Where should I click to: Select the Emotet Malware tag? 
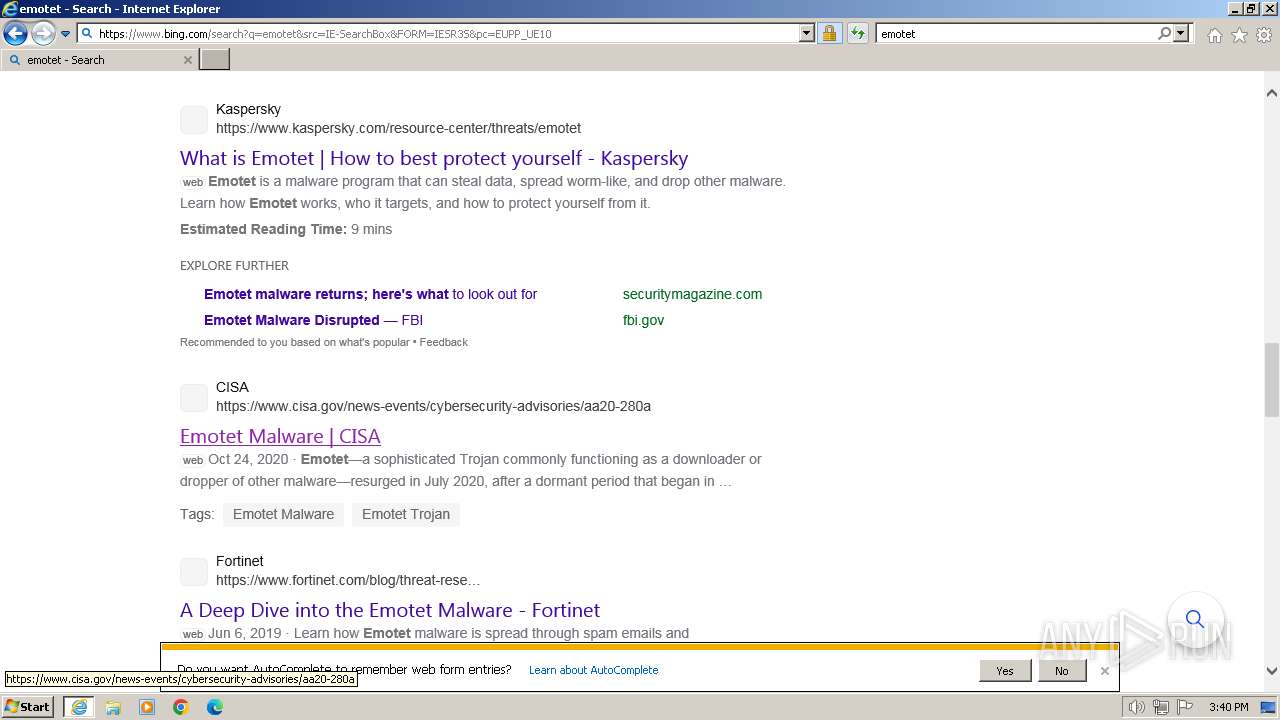[283, 514]
